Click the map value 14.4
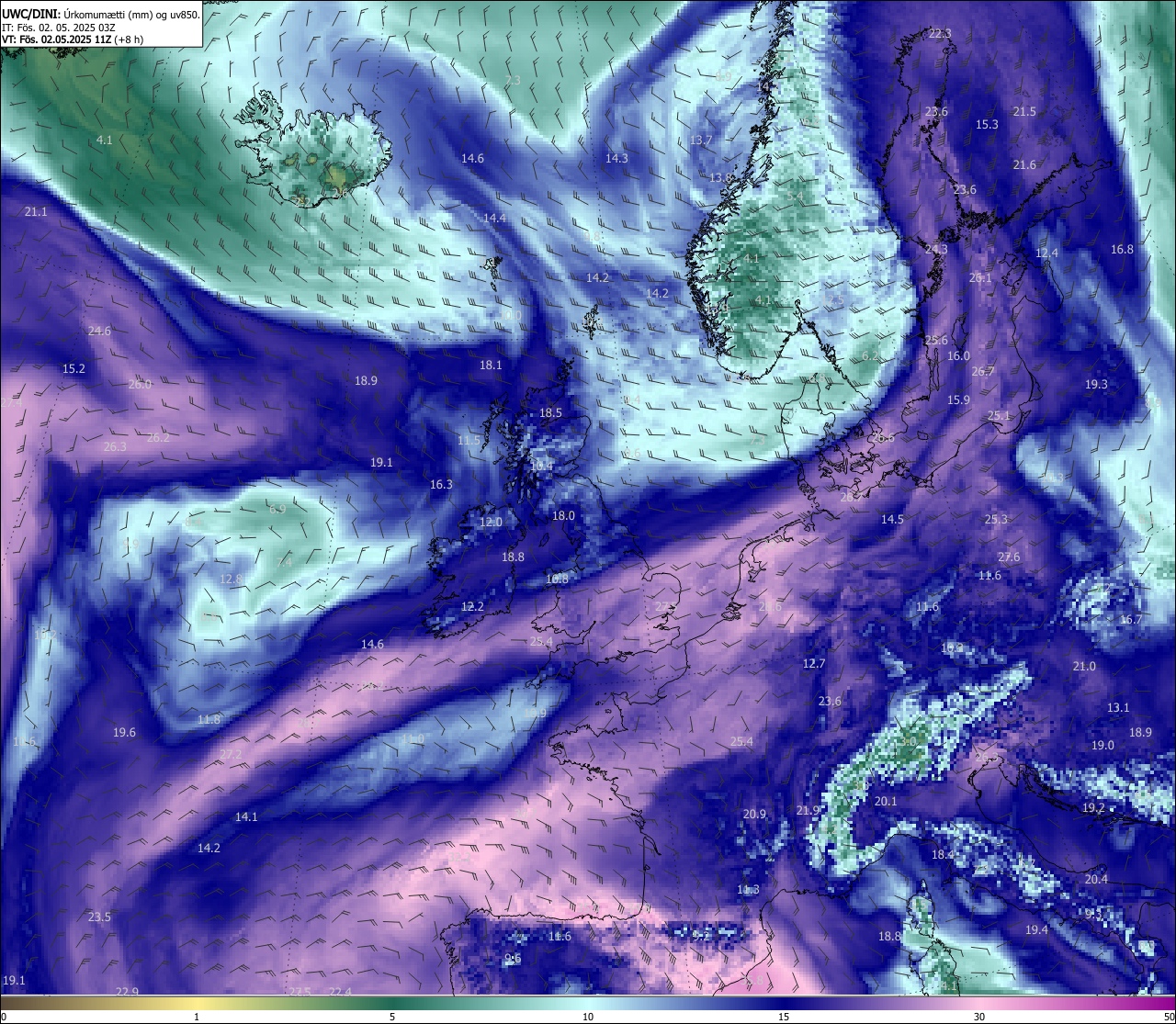 tap(495, 219)
